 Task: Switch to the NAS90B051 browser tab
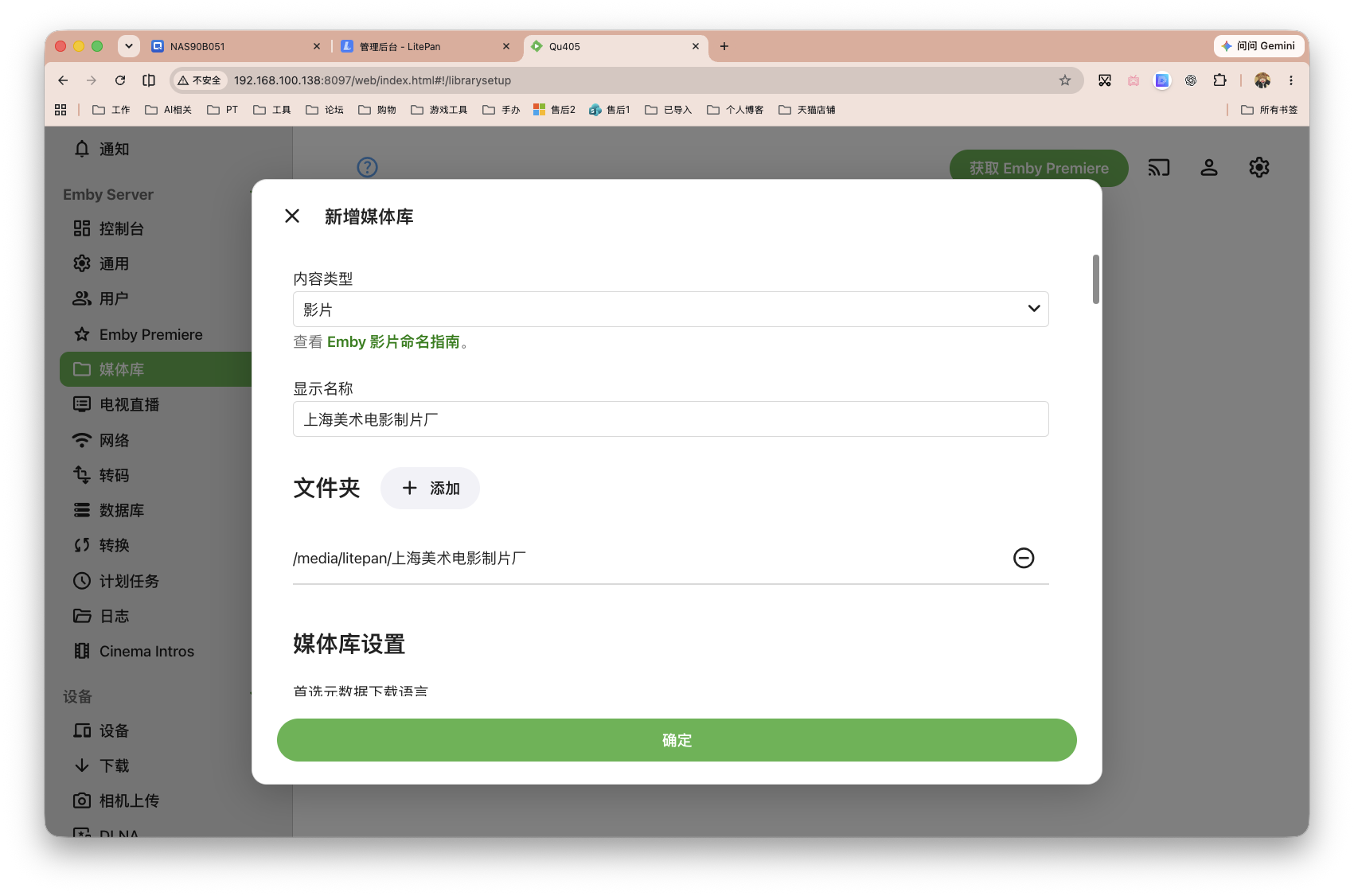235,46
